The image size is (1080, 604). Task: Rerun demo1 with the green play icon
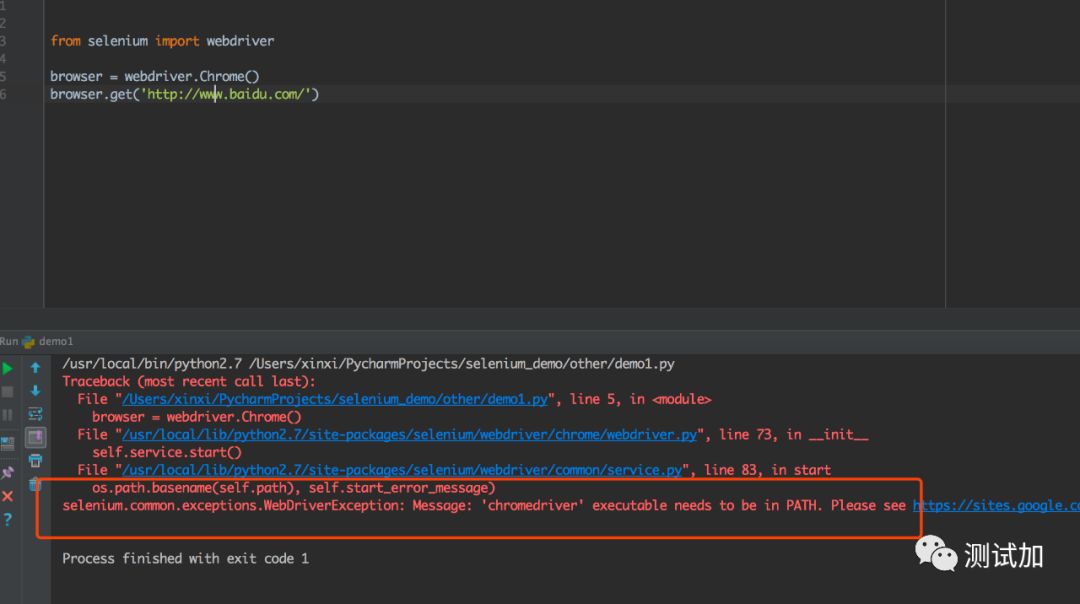[x=8, y=368]
